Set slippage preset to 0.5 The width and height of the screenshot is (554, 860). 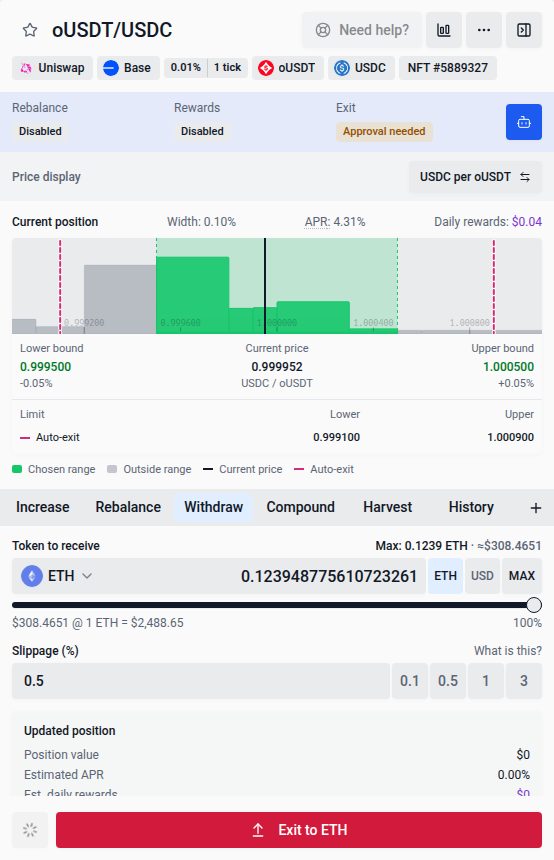(x=448, y=681)
